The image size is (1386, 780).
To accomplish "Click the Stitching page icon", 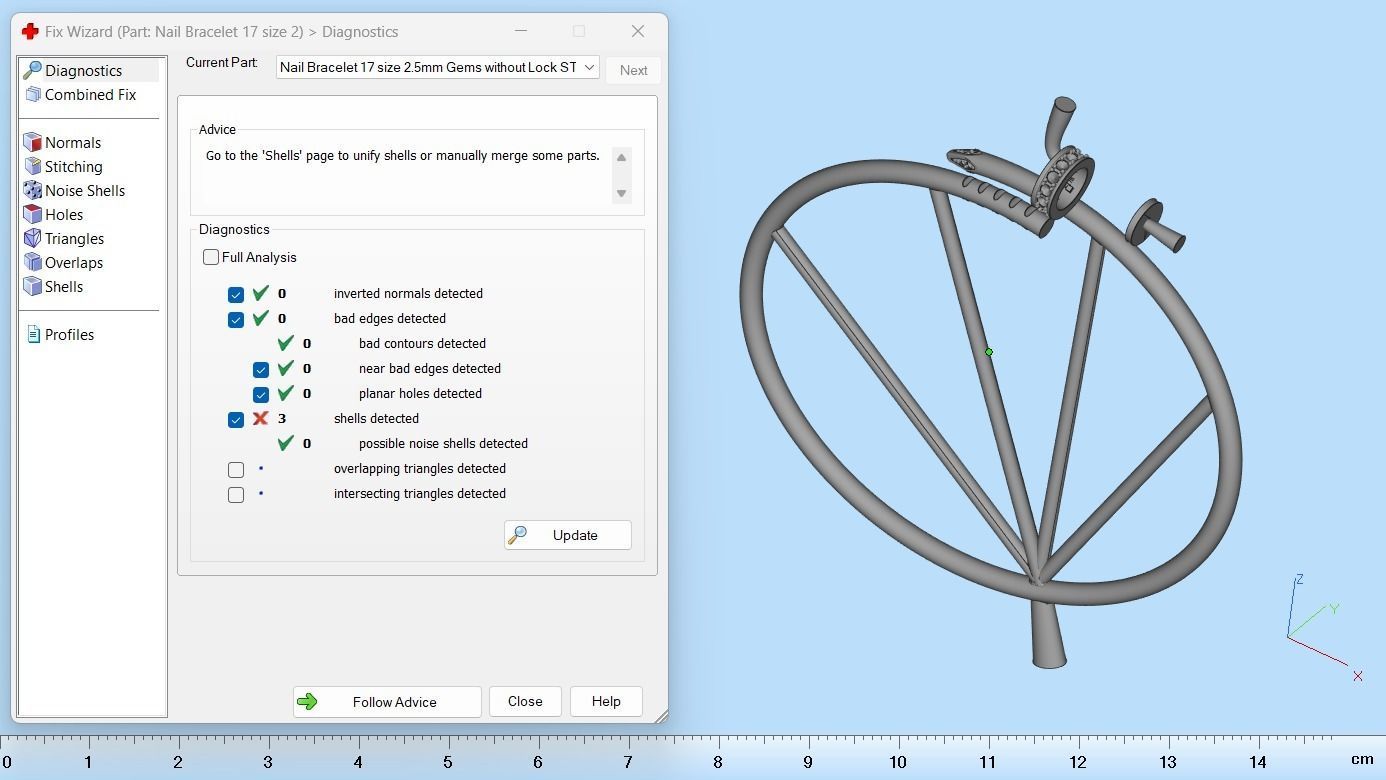I will click(32, 166).
